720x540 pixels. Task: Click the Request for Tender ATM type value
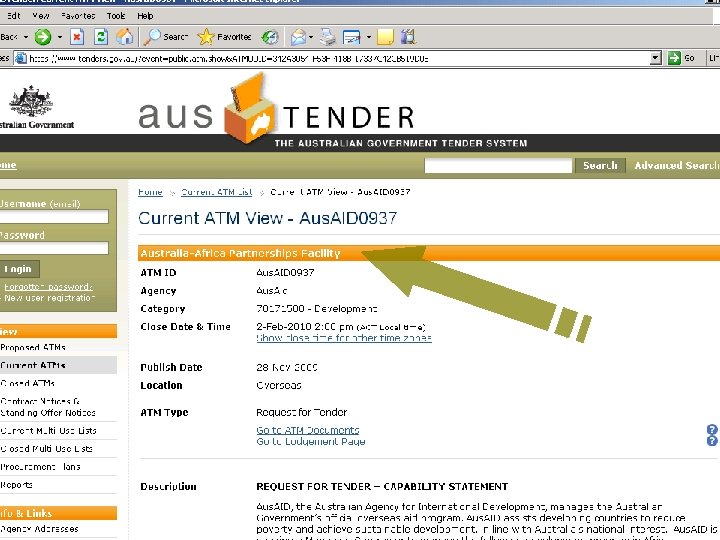tap(302, 412)
